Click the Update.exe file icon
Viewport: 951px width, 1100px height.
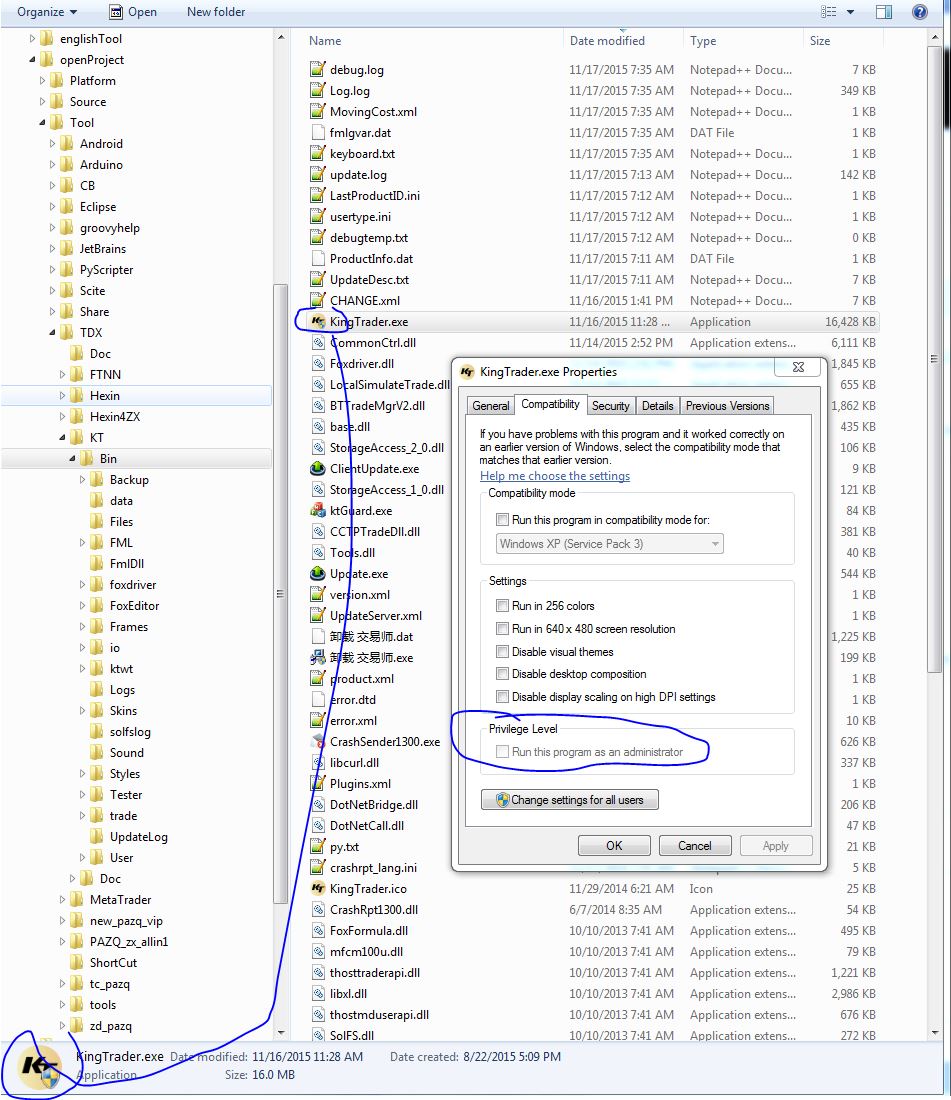(318, 574)
